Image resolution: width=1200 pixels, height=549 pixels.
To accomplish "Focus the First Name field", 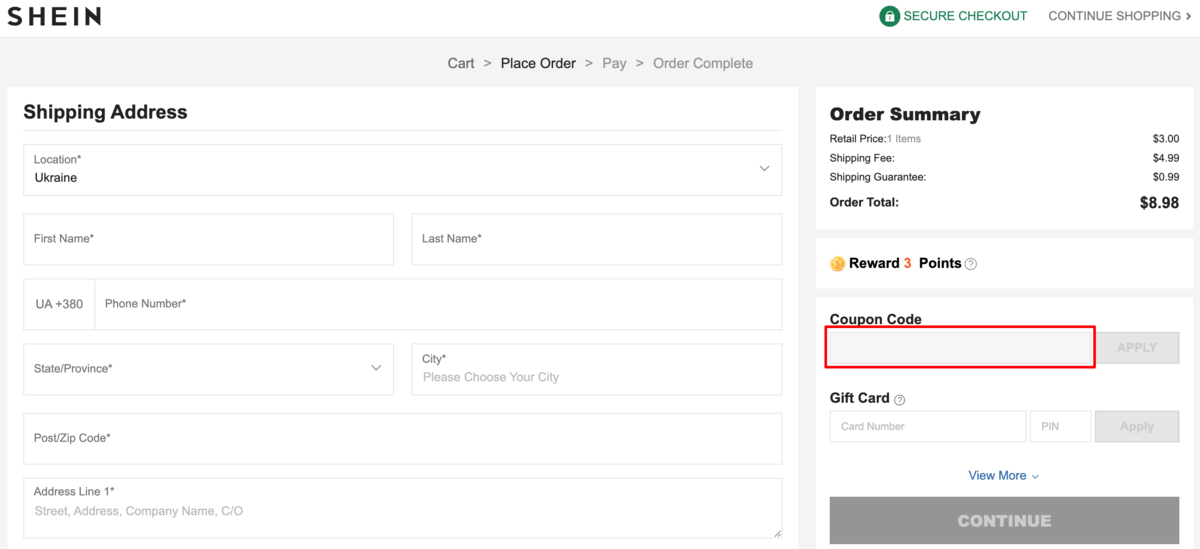I will pos(208,239).
